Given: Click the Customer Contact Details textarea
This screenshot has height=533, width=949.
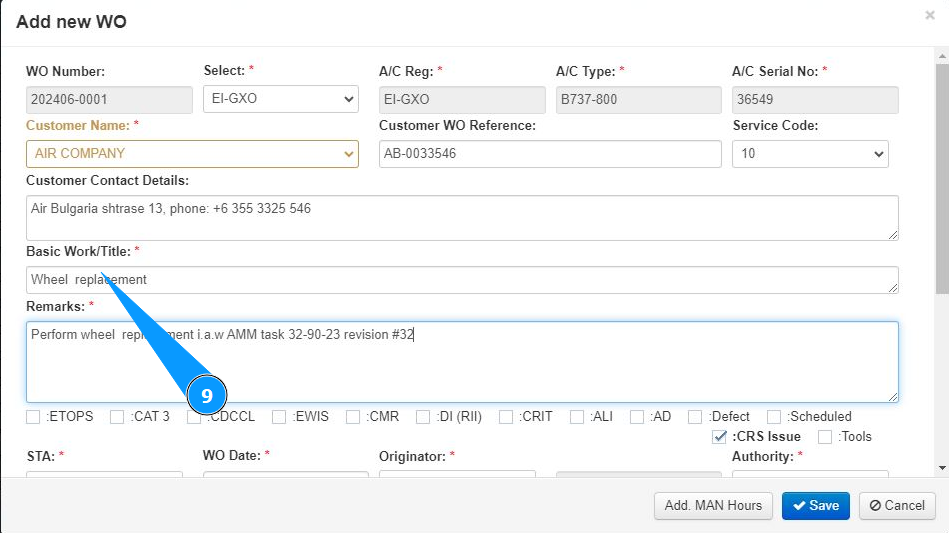Looking at the screenshot, I should pyautogui.click(x=462, y=217).
